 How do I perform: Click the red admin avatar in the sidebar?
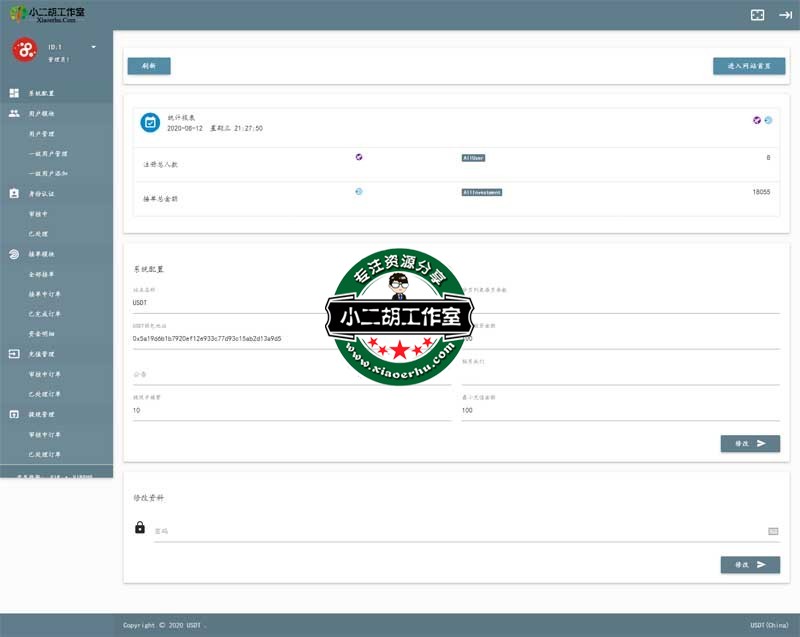coord(25,50)
